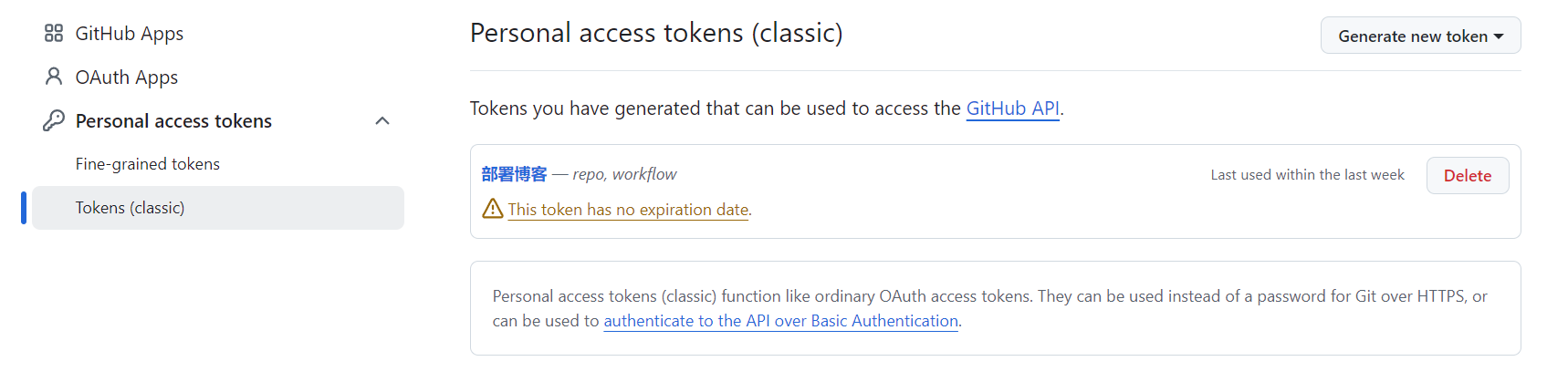The image size is (1568, 382).
Task: Click the Personal access tokens key icon
Action: 54,120
